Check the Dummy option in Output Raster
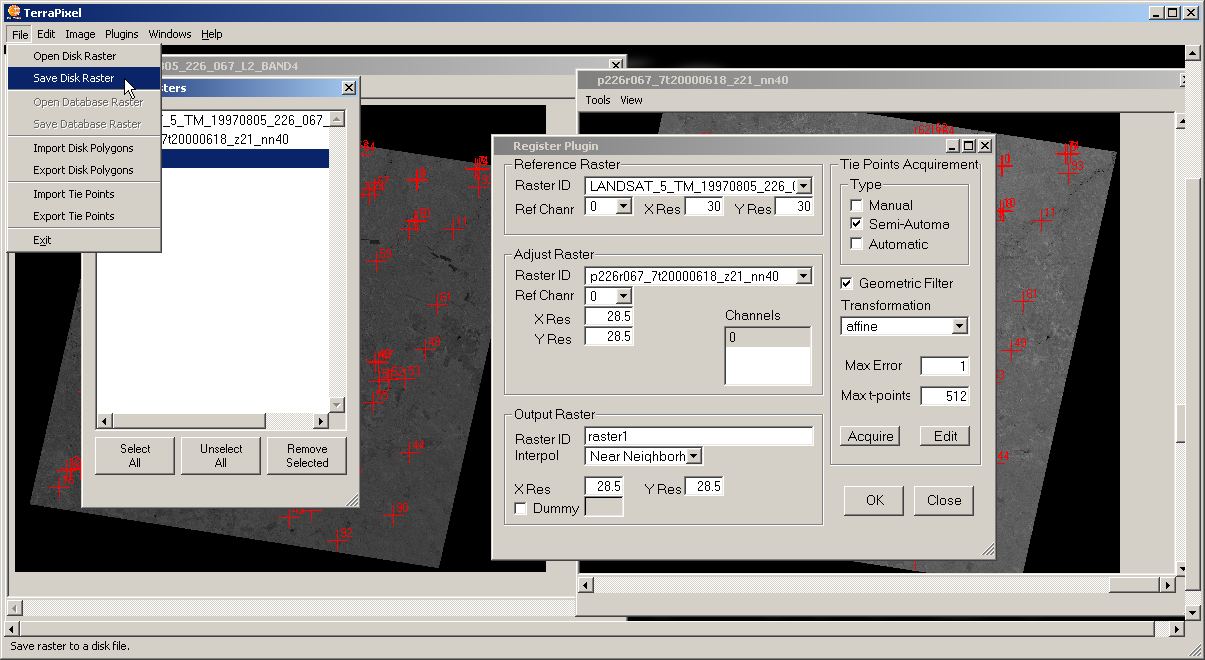 [x=521, y=509]
